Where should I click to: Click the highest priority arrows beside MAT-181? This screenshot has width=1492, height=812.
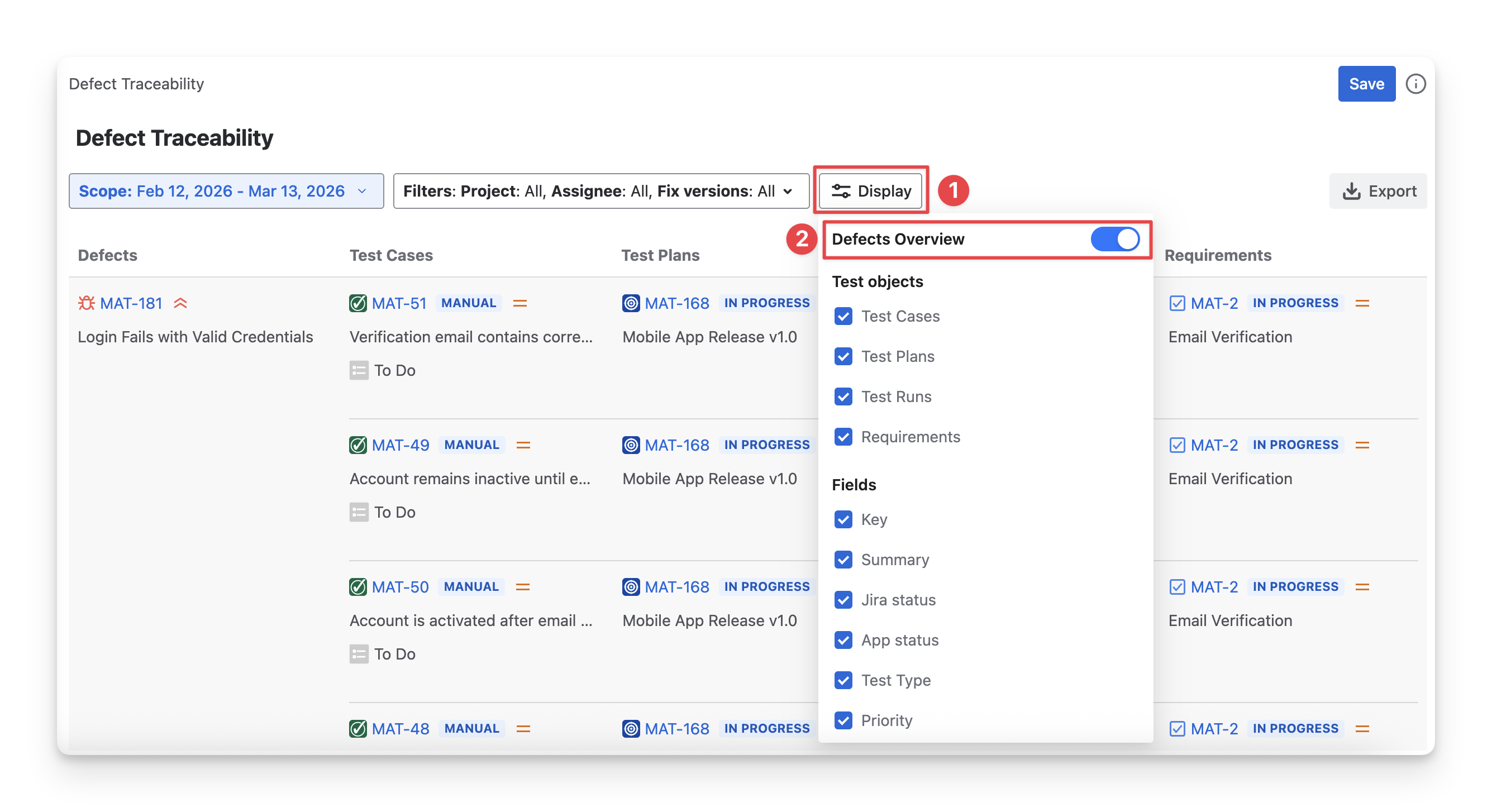(180, 303)
